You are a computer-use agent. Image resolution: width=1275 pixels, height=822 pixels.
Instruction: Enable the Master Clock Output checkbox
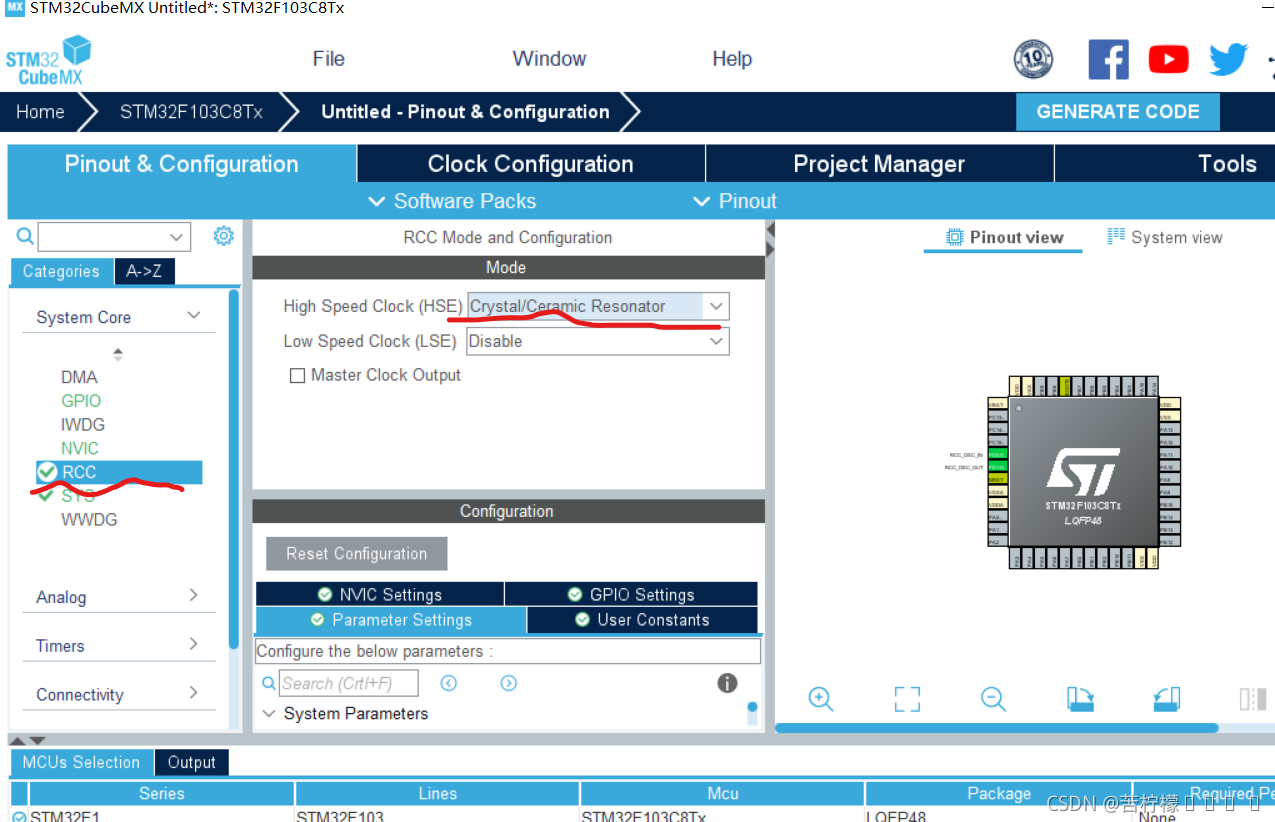tap(297, 376)
